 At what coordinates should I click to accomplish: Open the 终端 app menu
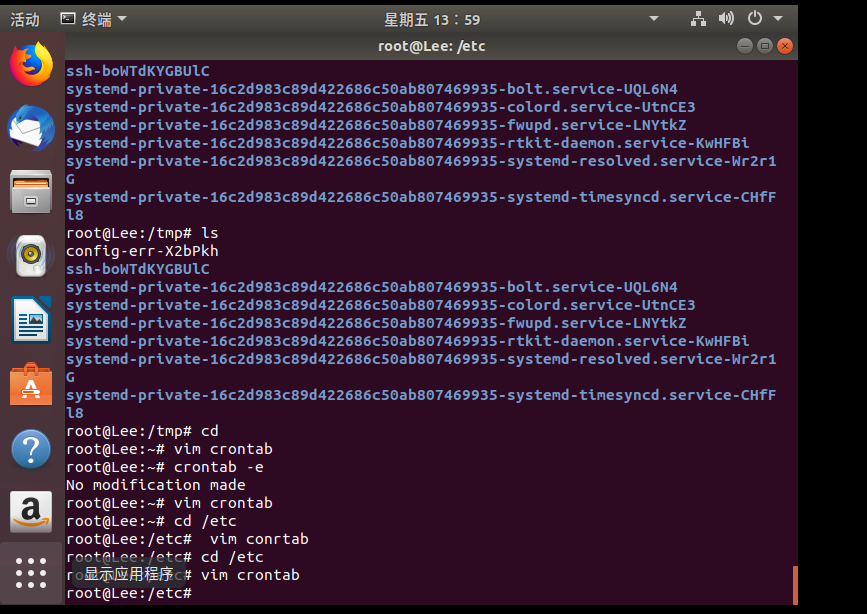point(93,19)
